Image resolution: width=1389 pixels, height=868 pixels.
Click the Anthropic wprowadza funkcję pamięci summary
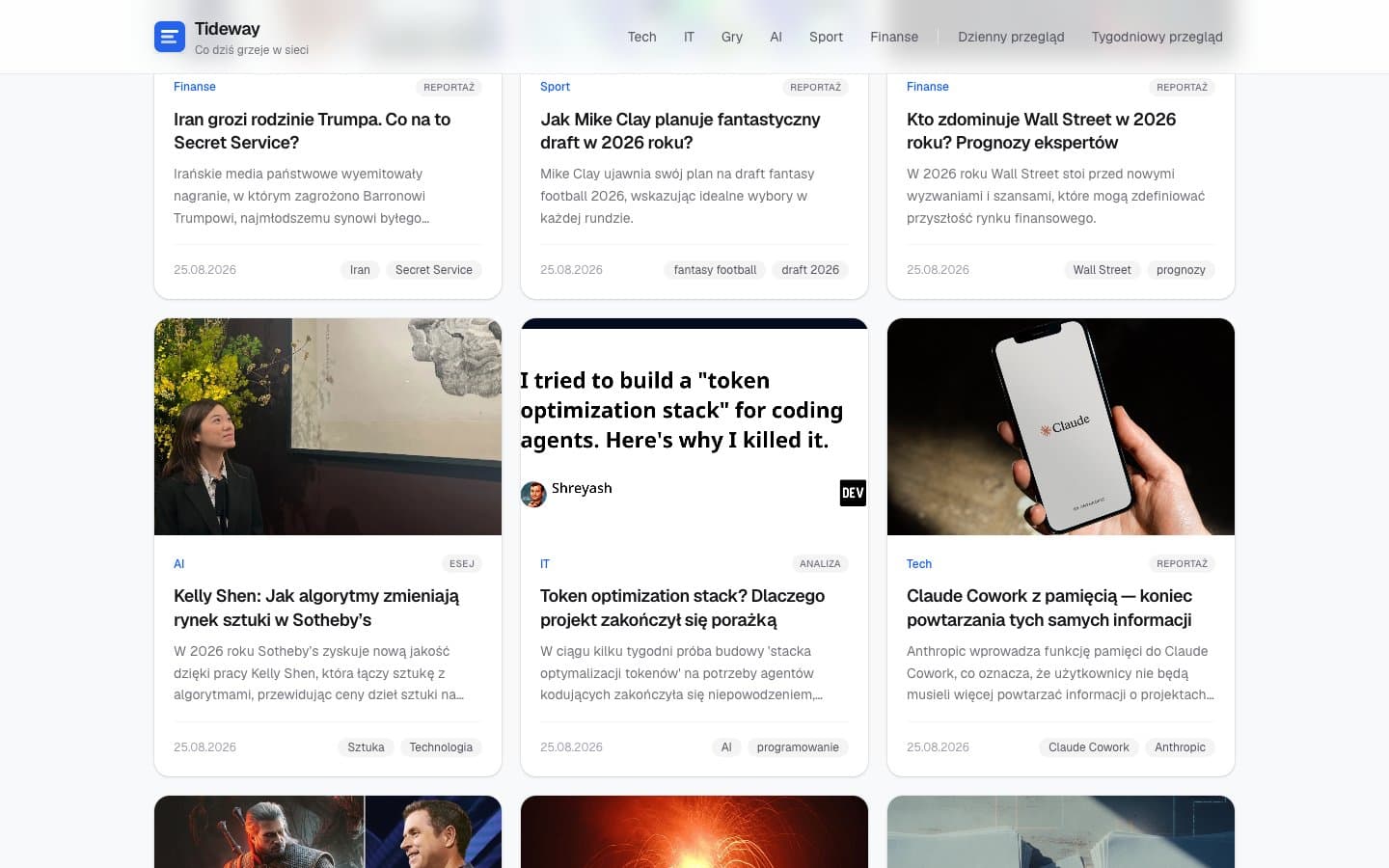tap(1060, 673)
